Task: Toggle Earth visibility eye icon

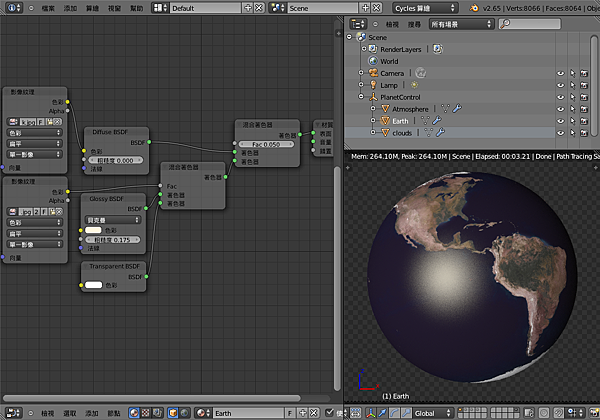Action: tap(560, 121)
